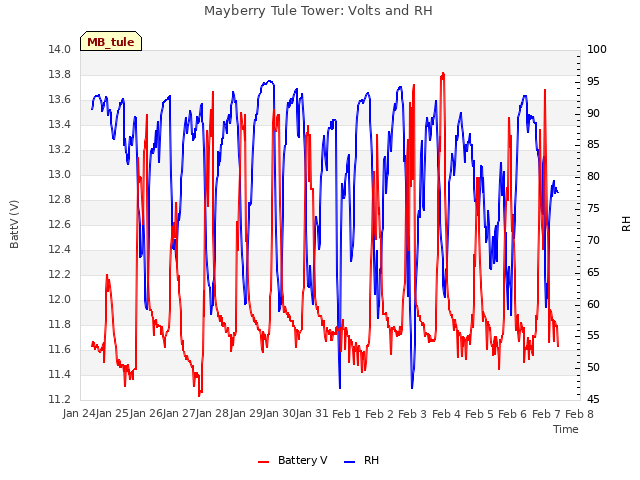The image size is (640, 480).
Task: Click the Jan 27 x-axis tick label
Action: point(179,414)
